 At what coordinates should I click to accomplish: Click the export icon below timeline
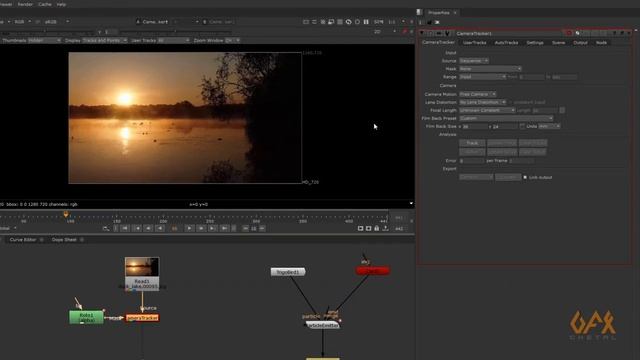pos(385,229)
